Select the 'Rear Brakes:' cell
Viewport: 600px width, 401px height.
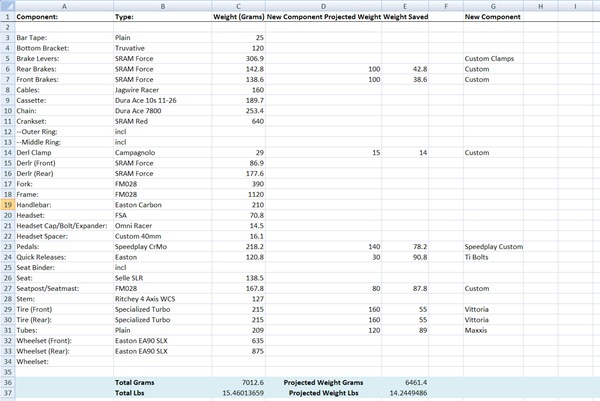click(64, 69)
